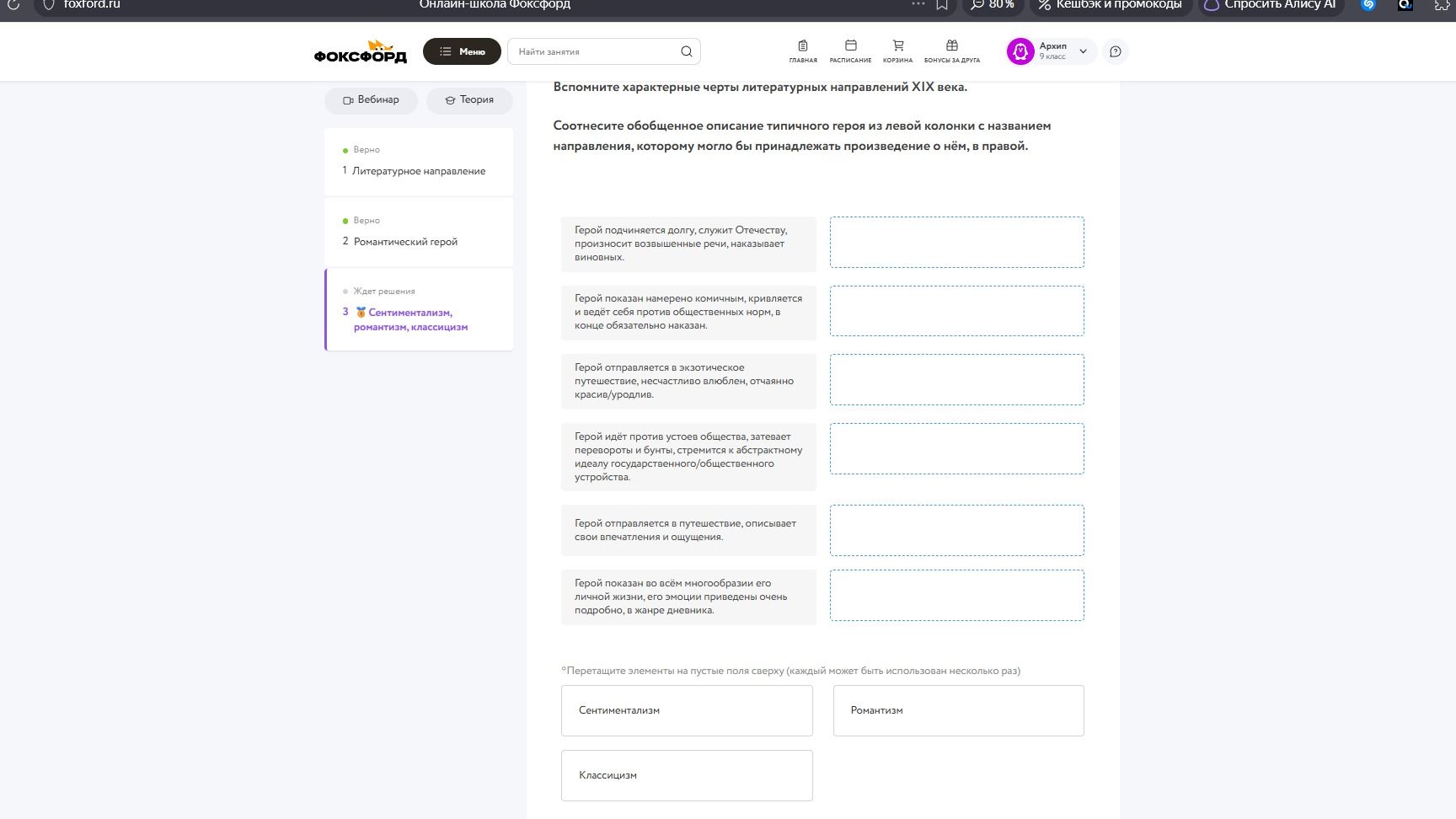Open the Меню button
Image resolution: width=1456 pixels, height=819 pixels.
pos(462,51)
